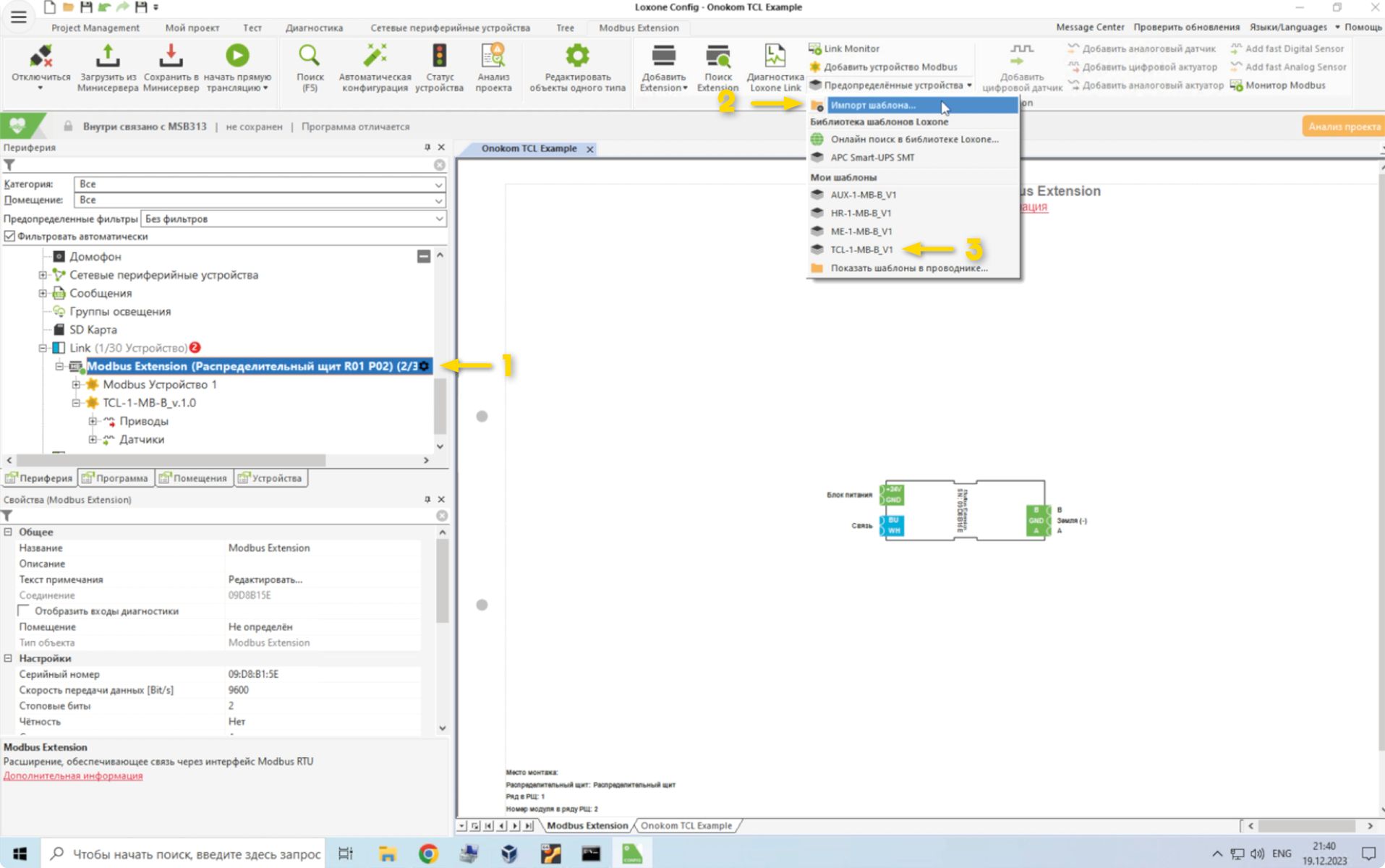Open the Категория dropdown
1385x868 pixels.
point(260,184)
